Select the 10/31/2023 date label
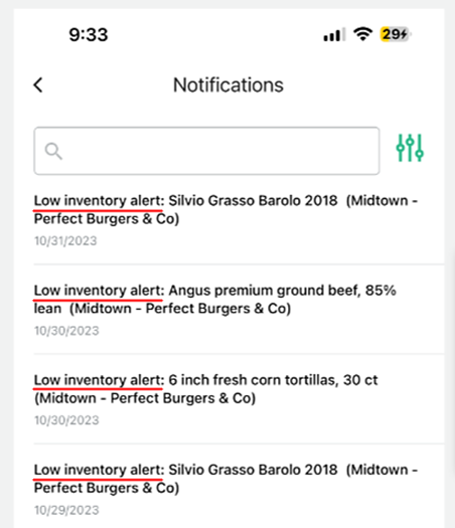The width and height of the screenshot is (455, 528). (66, 241)
